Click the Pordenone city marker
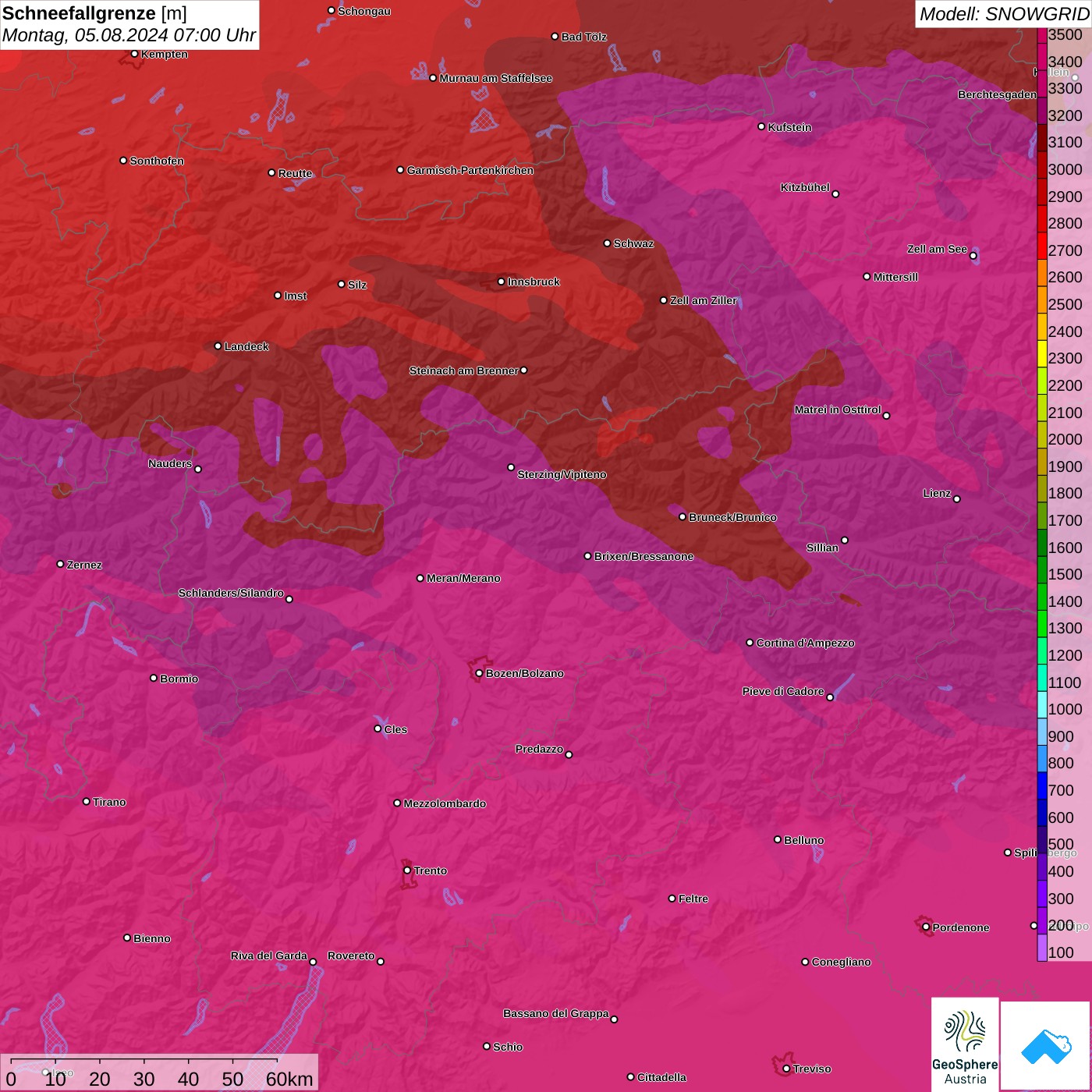 coord(926,927)
